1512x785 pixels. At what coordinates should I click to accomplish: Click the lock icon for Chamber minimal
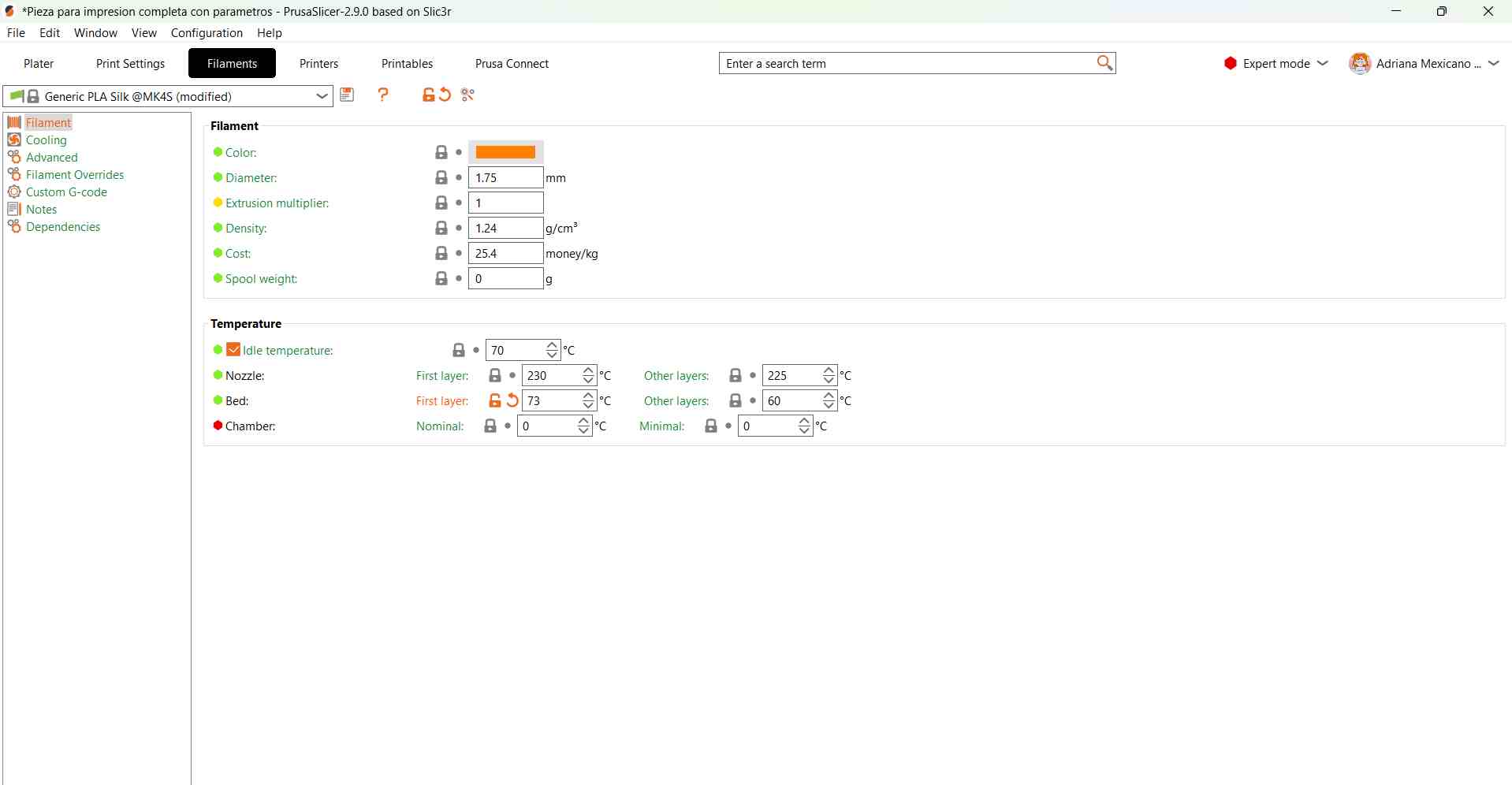point(712,426)
